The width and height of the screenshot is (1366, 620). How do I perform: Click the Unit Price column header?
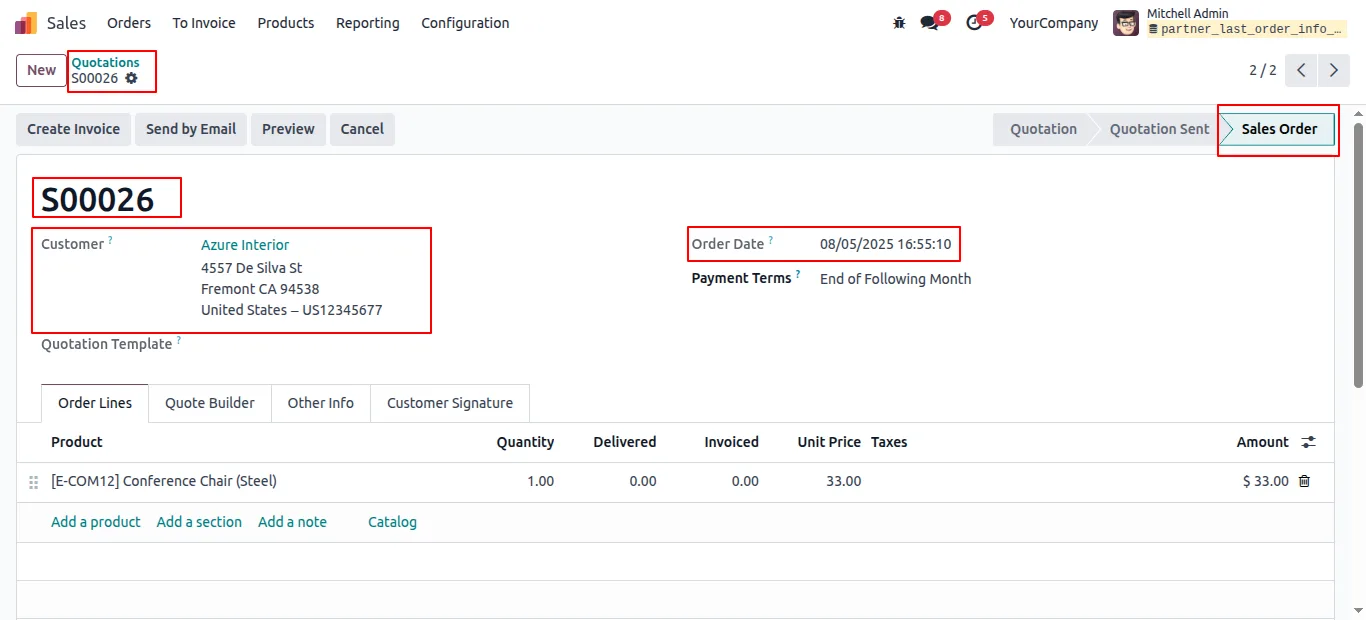click(829, 442)
